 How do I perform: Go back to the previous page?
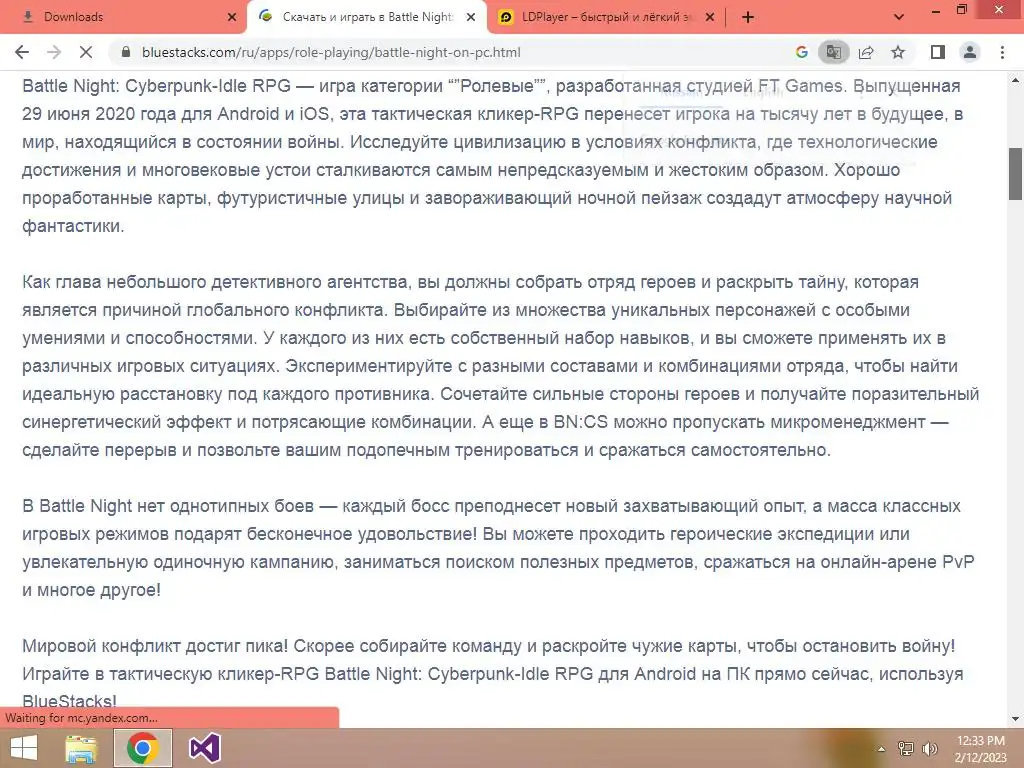tap(22, 52)
